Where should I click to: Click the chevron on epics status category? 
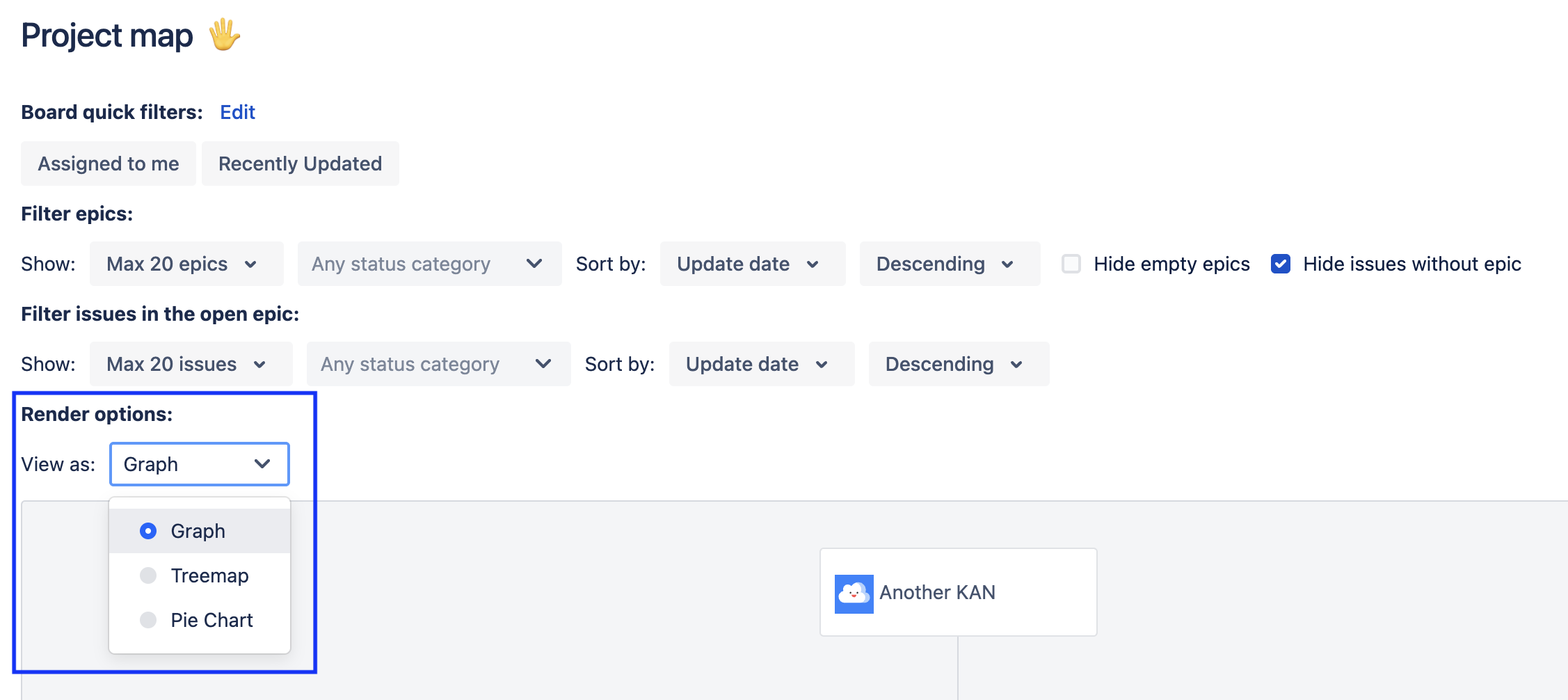pyautogui.click(x=534, y=264)
